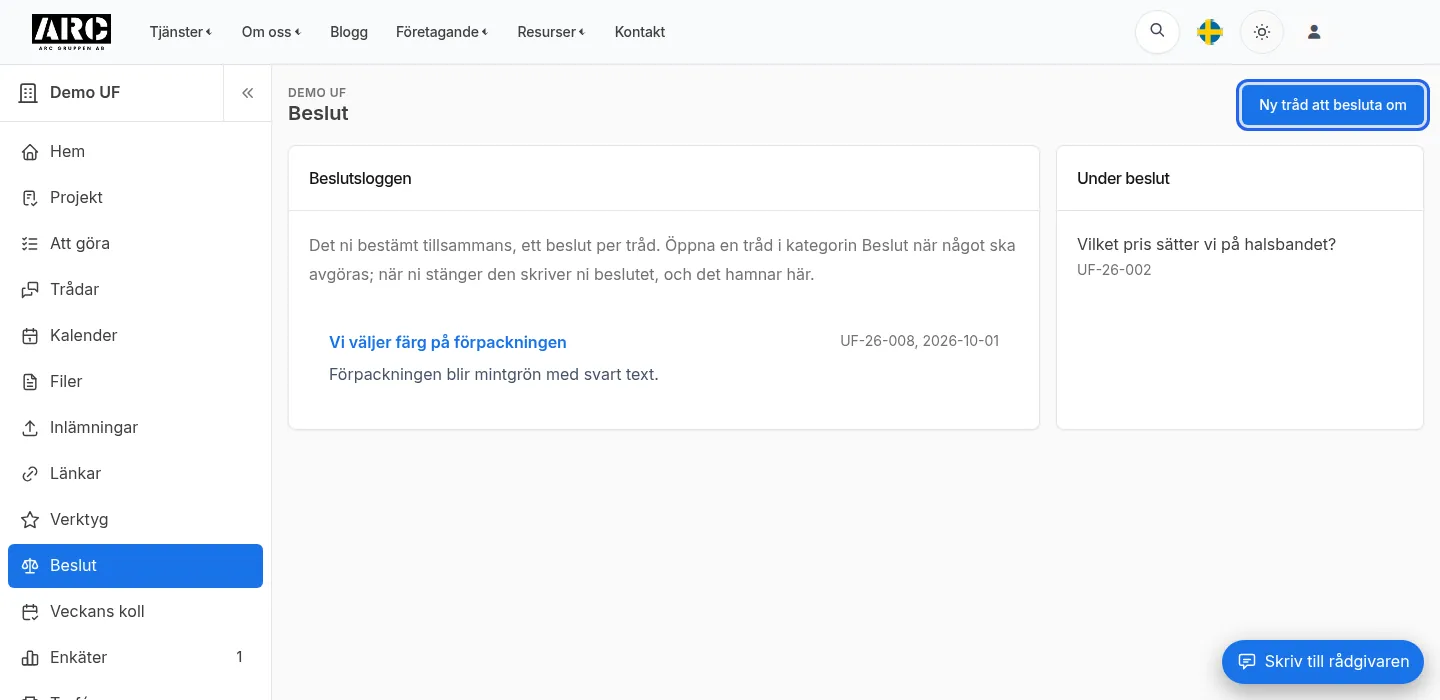
Task: Expand the Tjänster dropdown menu
Action: (181, 32)
